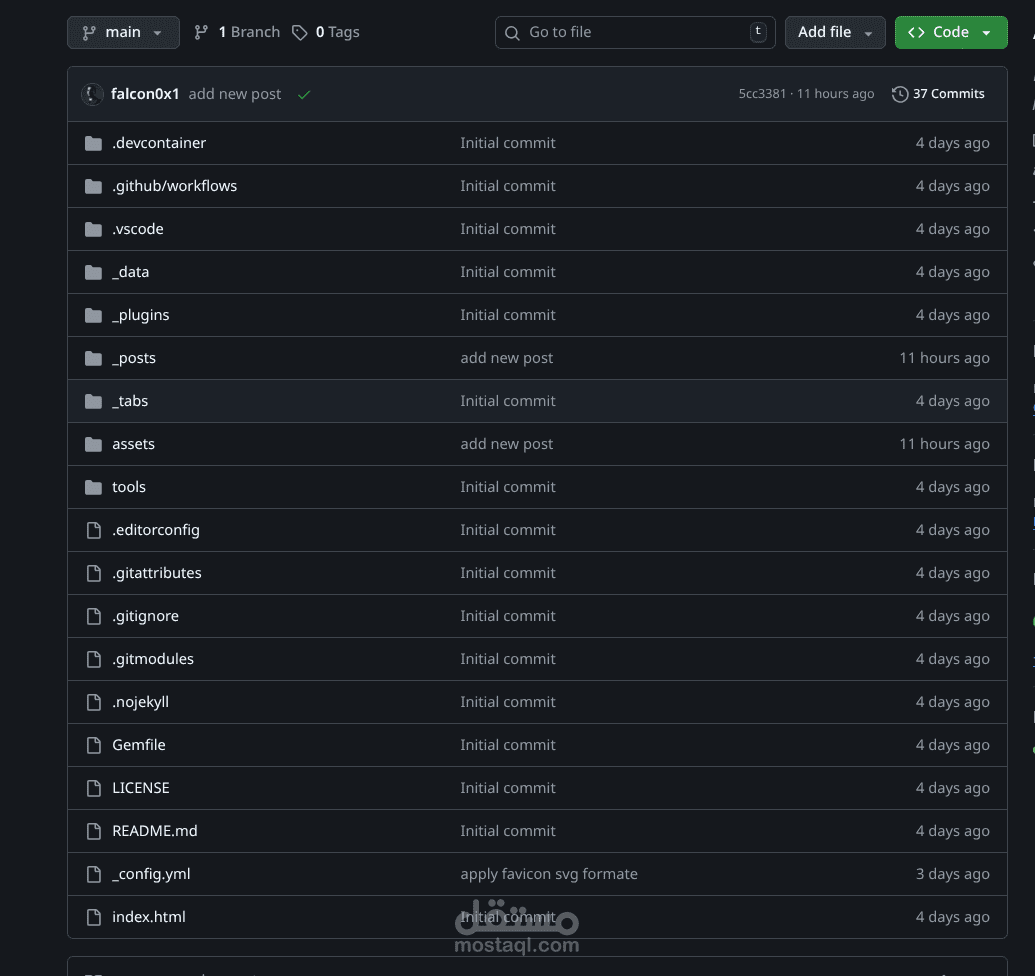Open the green Code dropdown

click(x=950, y=32)
